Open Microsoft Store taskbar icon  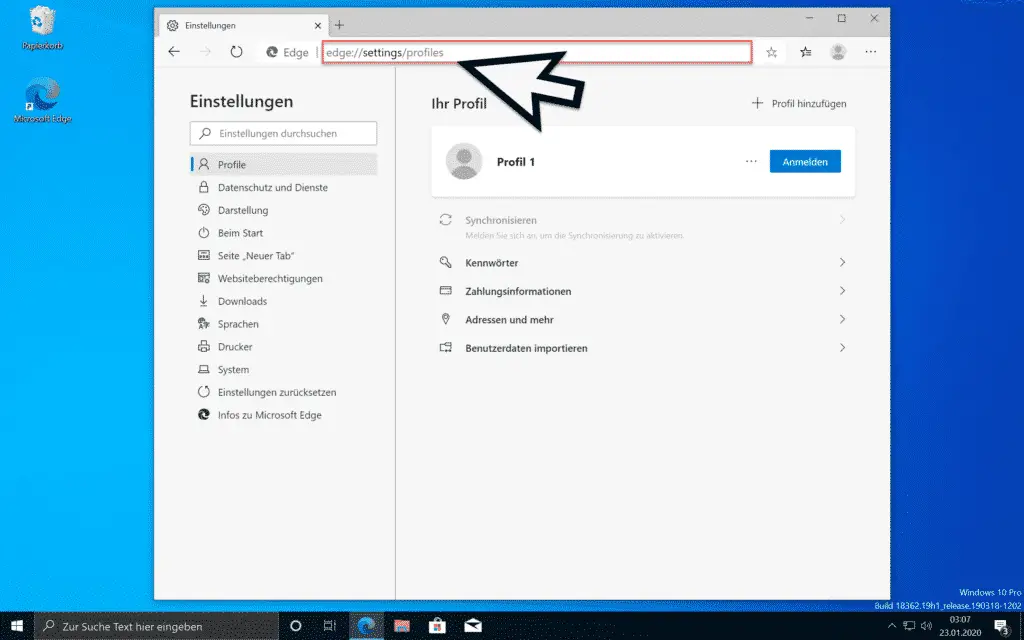point(437,626)
